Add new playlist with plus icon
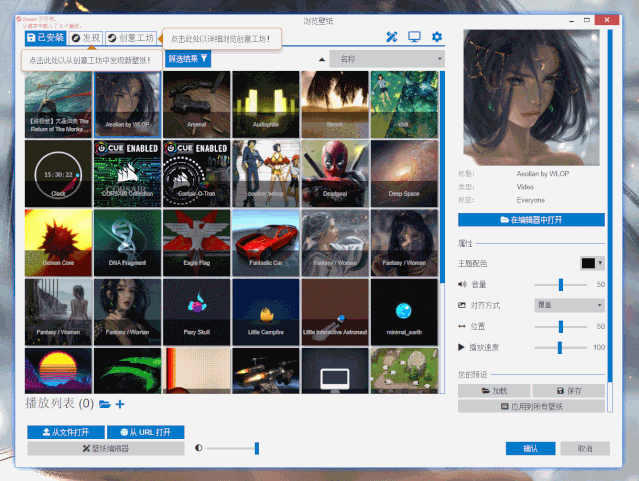639x481 pixels. coord(120,404)
